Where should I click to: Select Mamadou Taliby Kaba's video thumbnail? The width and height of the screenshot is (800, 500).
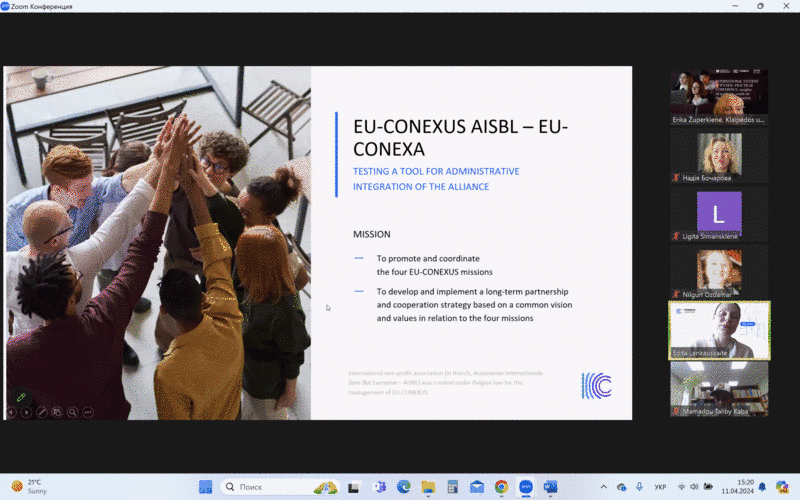719,389
